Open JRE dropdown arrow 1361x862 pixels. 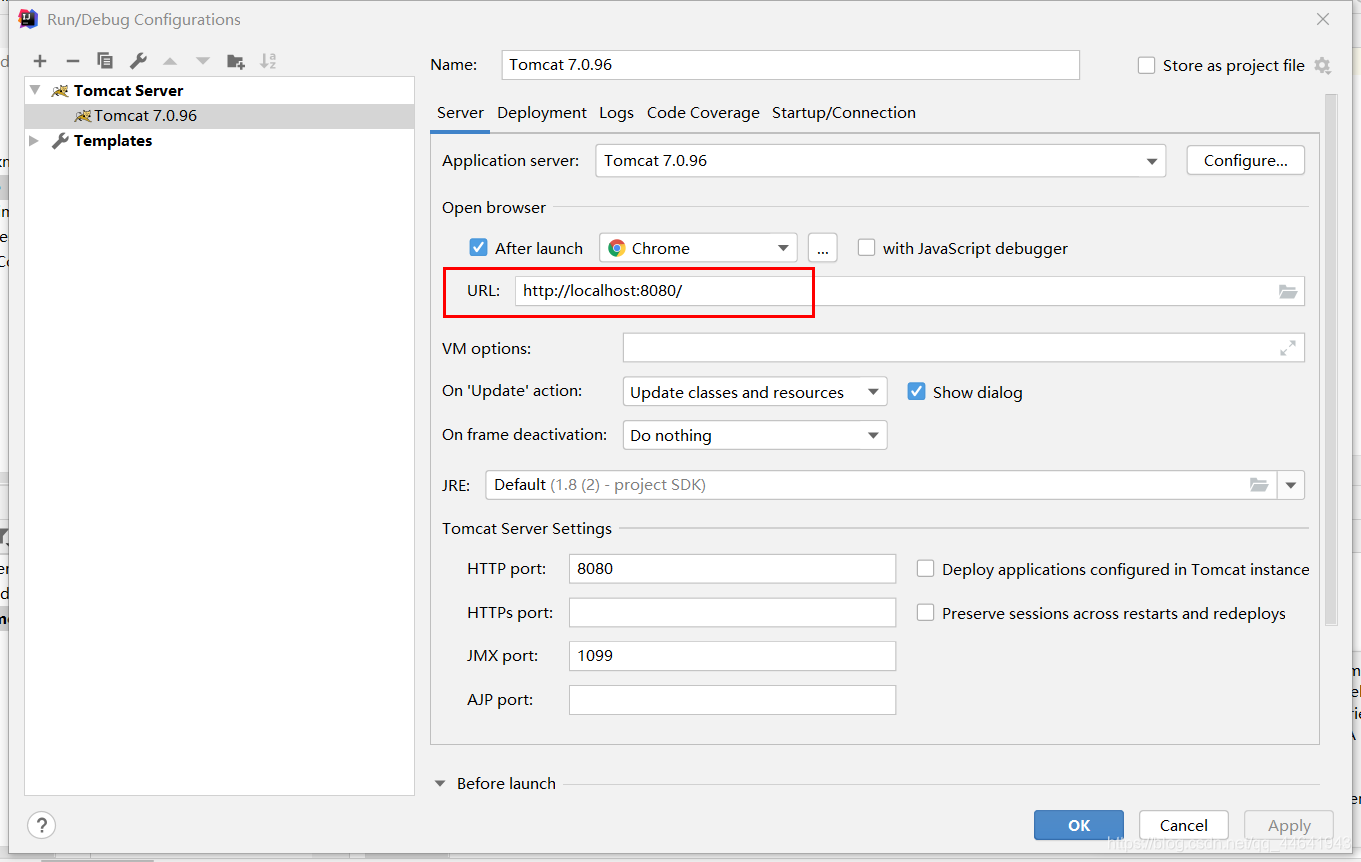[x=1291, y=485]
